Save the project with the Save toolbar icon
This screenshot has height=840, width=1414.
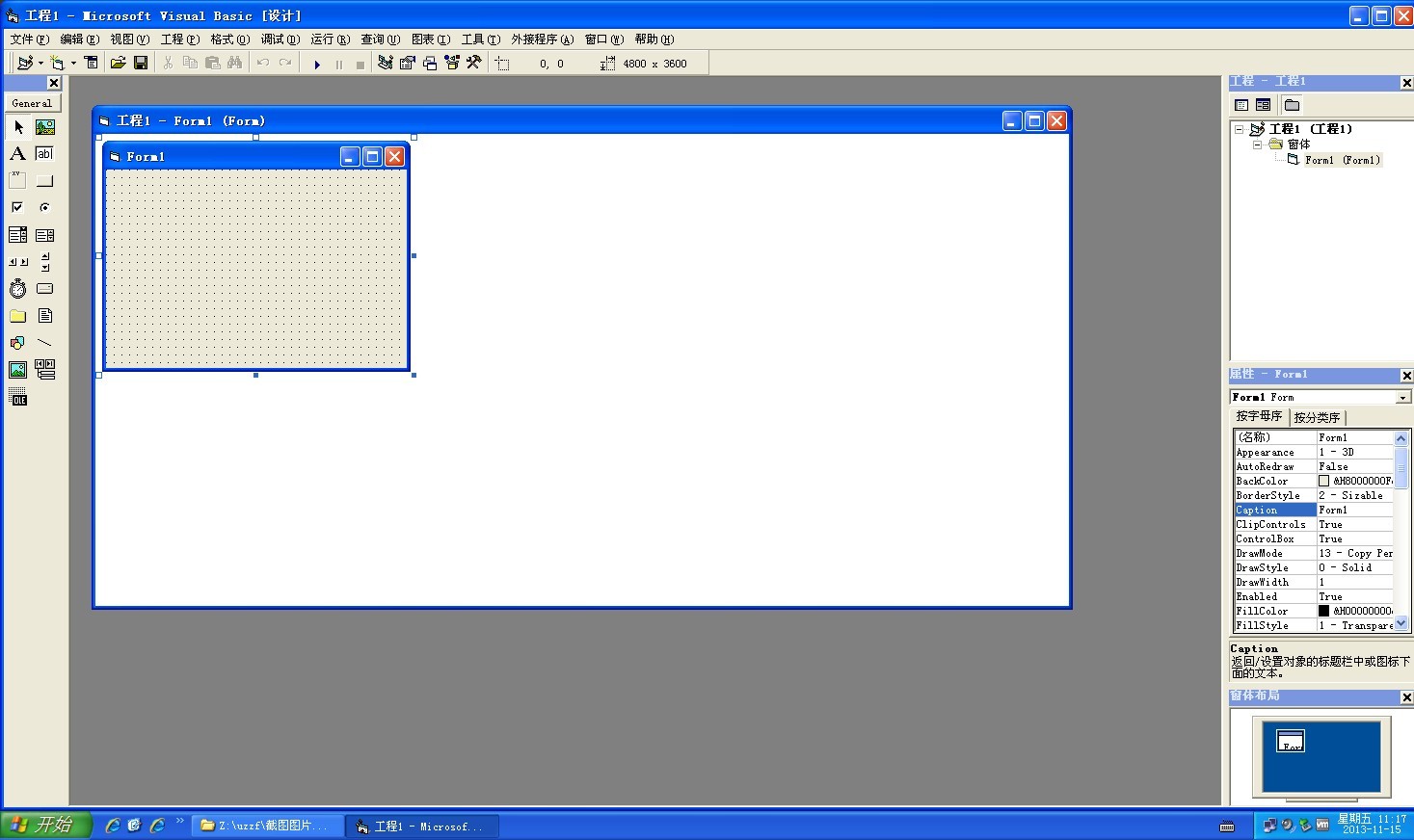[x=140, y=62]
